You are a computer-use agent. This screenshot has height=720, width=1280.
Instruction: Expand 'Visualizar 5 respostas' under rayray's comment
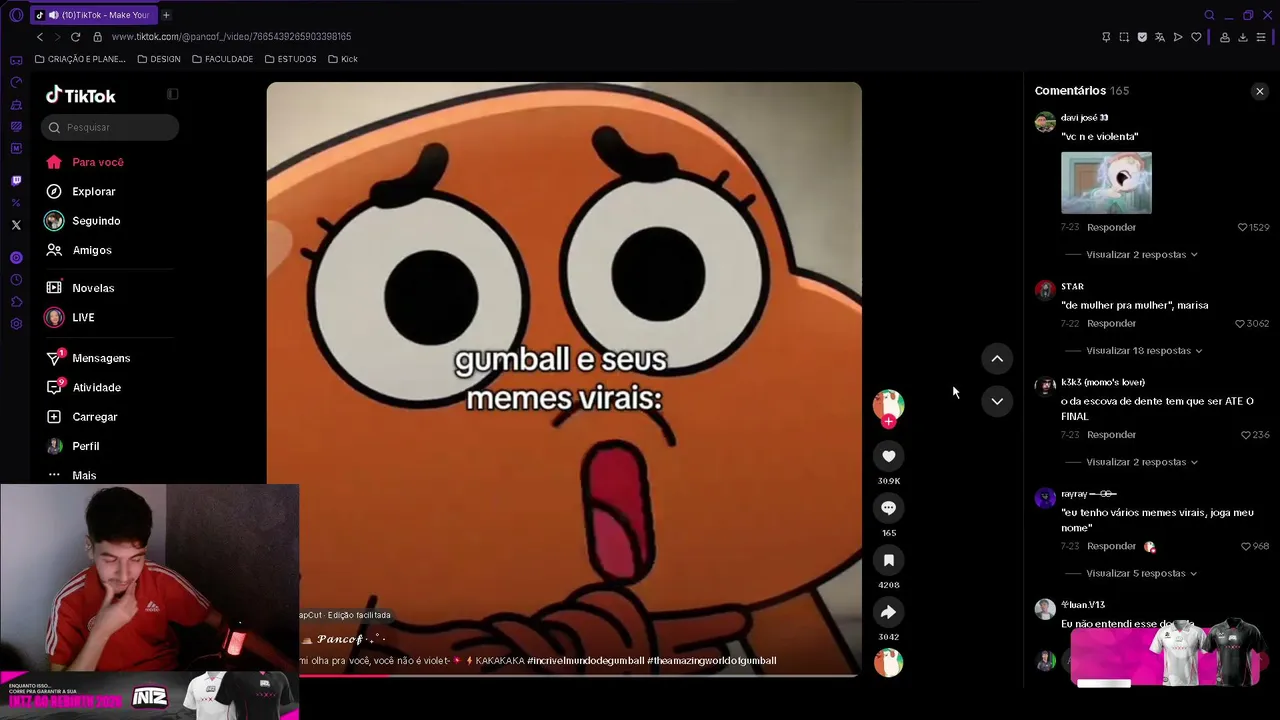coord(1142,573)
